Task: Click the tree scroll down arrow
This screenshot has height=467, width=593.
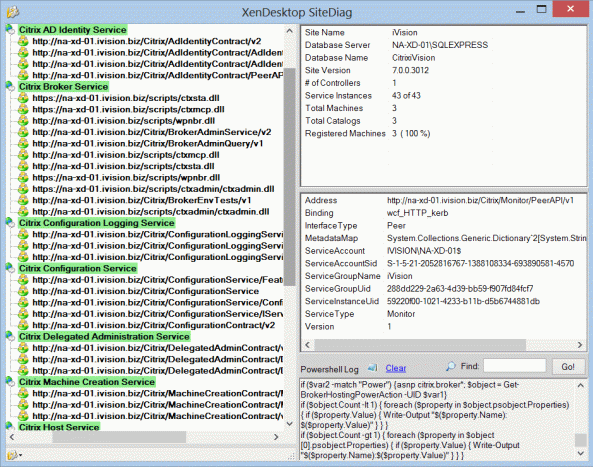Action: 290,424
